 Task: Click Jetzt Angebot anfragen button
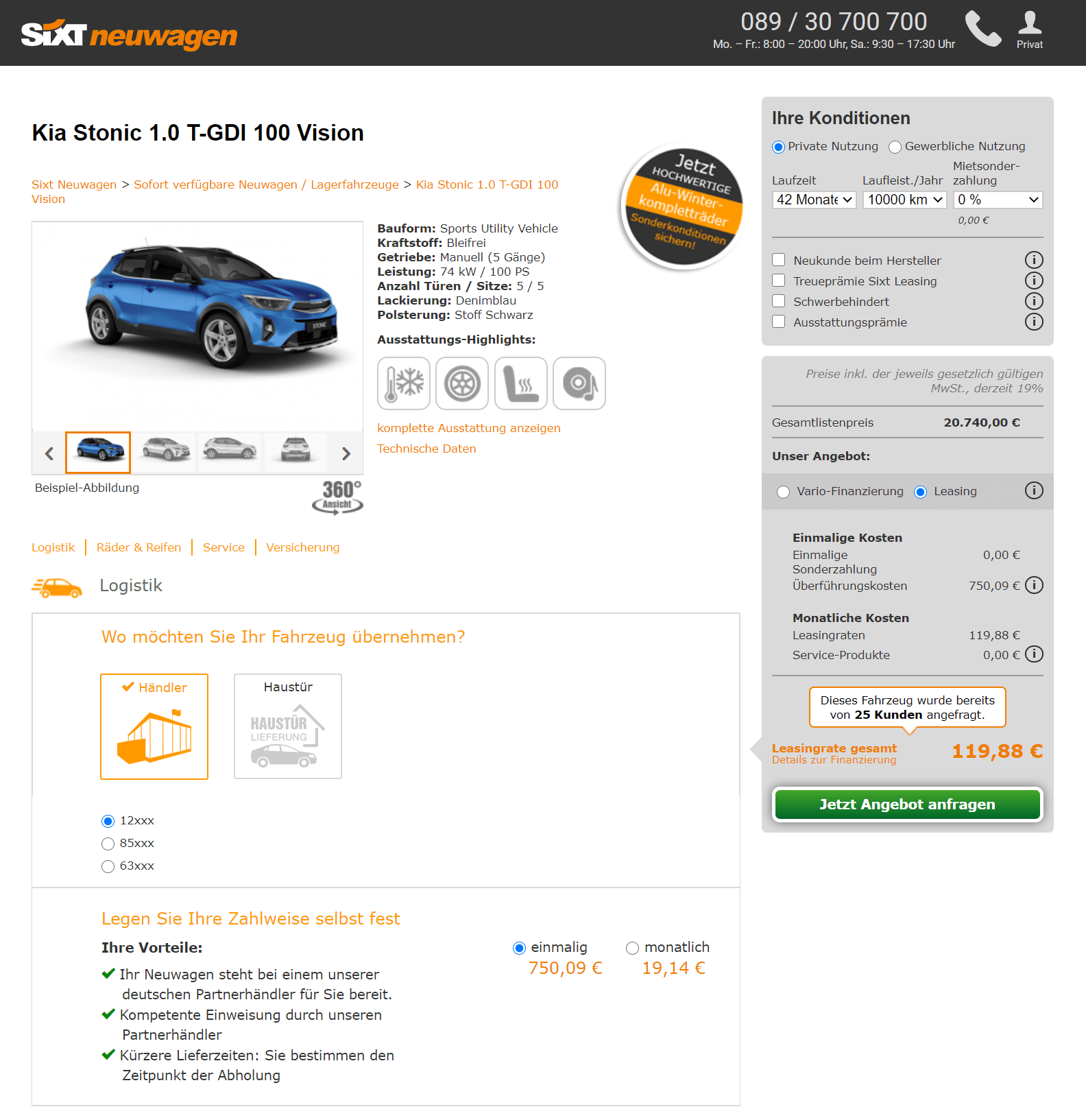click(907, 805)
